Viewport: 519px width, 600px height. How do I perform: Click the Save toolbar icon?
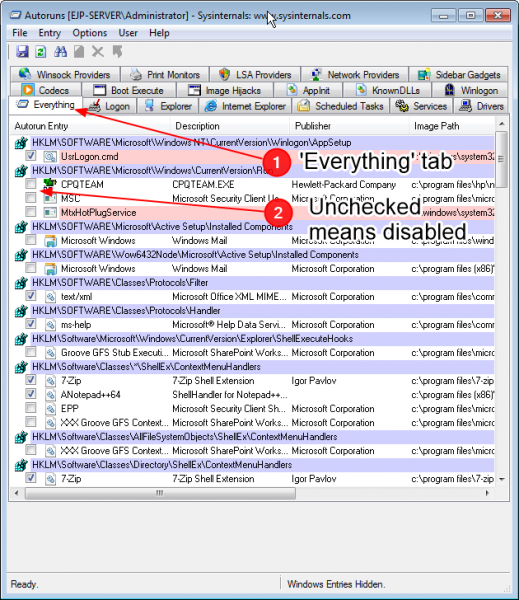pos(22,51)
